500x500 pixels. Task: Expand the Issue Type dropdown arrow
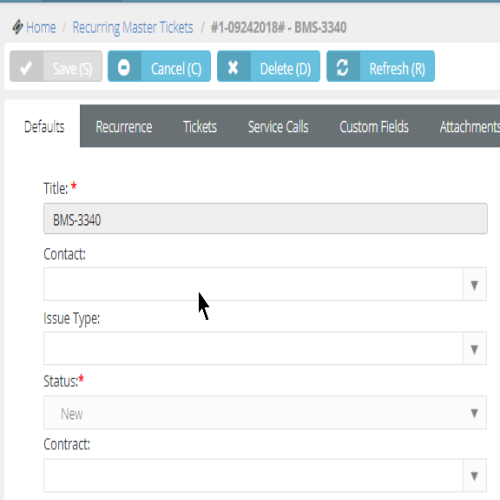(474, 349)
